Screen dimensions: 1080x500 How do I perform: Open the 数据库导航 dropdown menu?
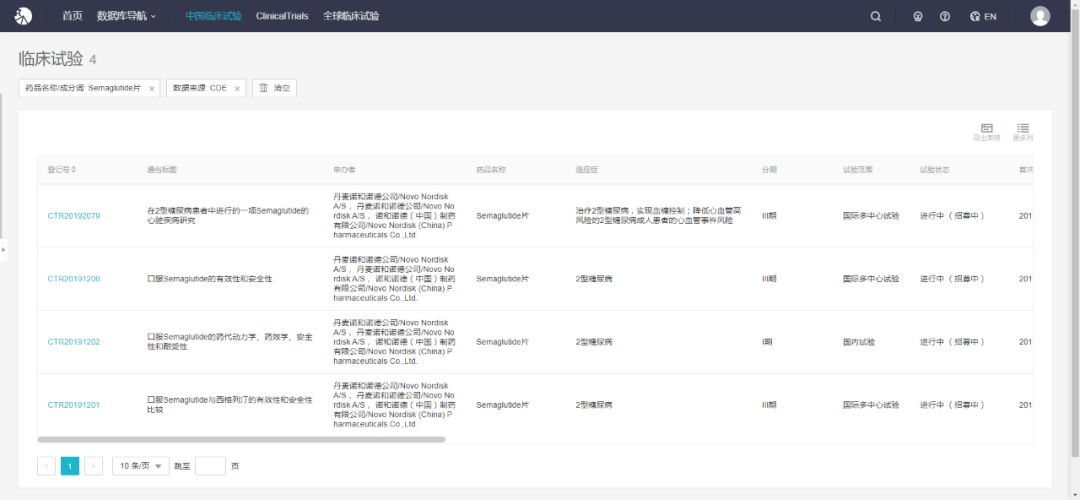click(127, 16)
